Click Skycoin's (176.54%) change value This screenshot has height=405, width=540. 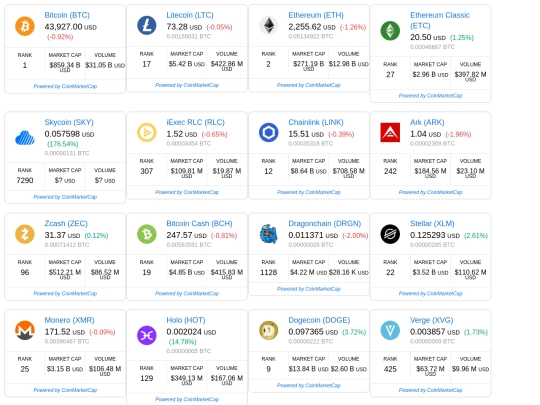(x=63, y=144)
